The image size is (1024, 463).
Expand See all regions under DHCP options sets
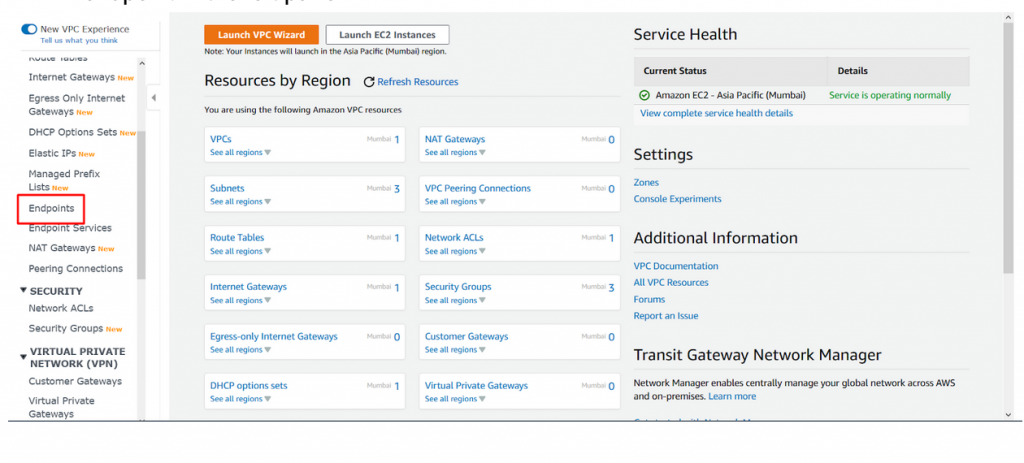240,399
